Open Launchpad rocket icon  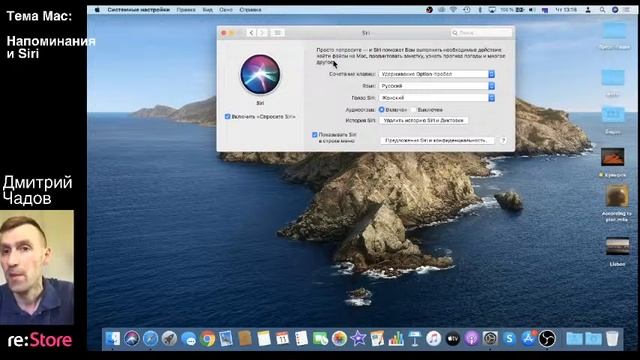click(169, 339)
